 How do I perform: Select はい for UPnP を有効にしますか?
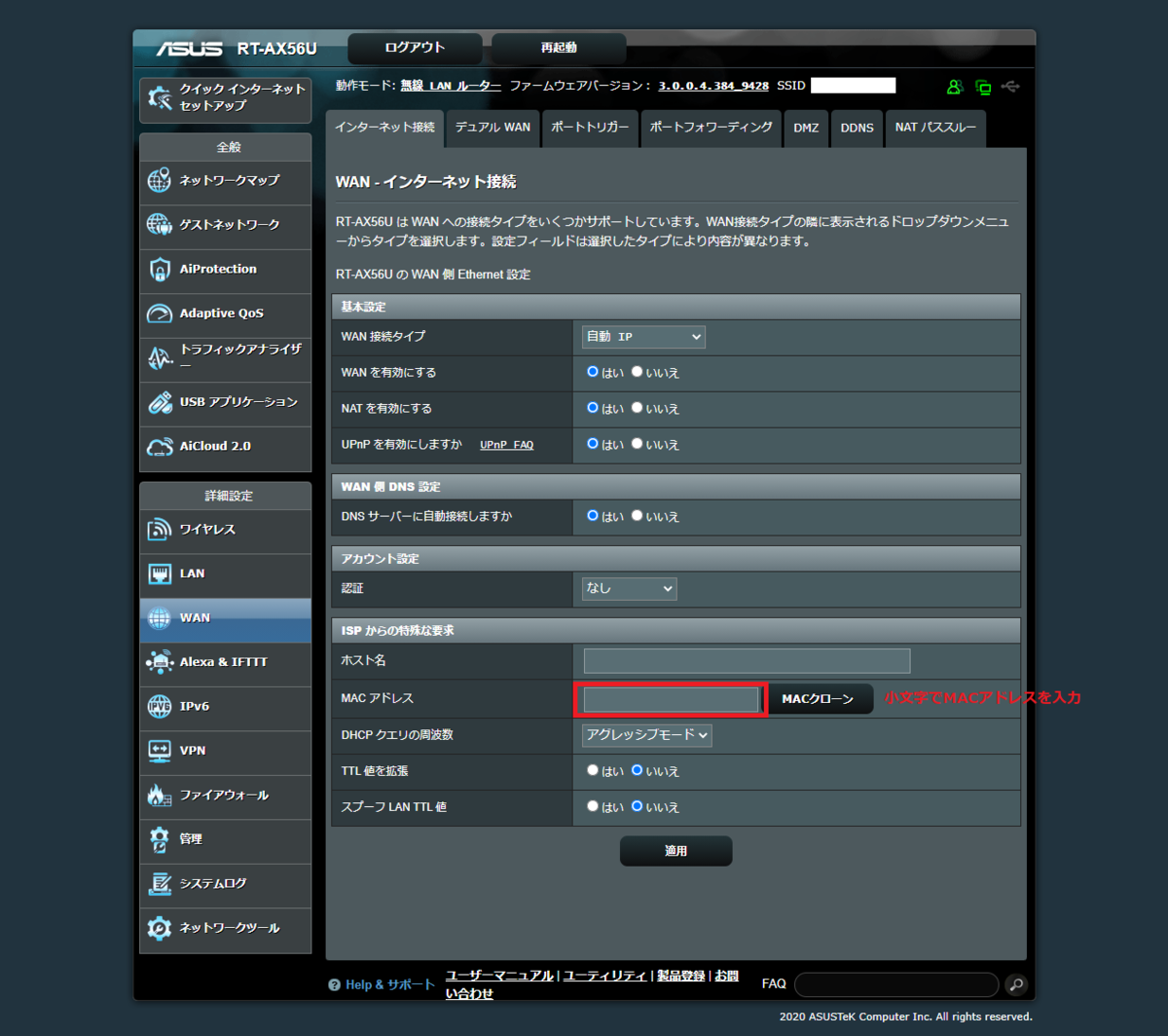[592, 444]
